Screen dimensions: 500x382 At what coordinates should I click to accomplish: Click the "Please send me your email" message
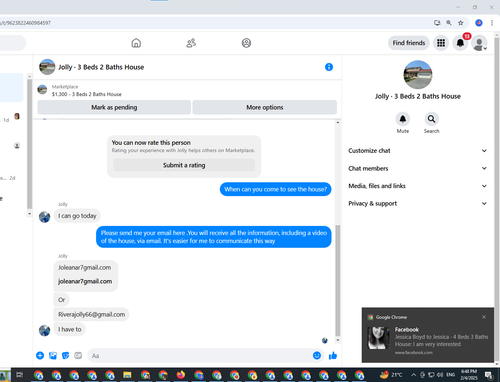(214, 237)
